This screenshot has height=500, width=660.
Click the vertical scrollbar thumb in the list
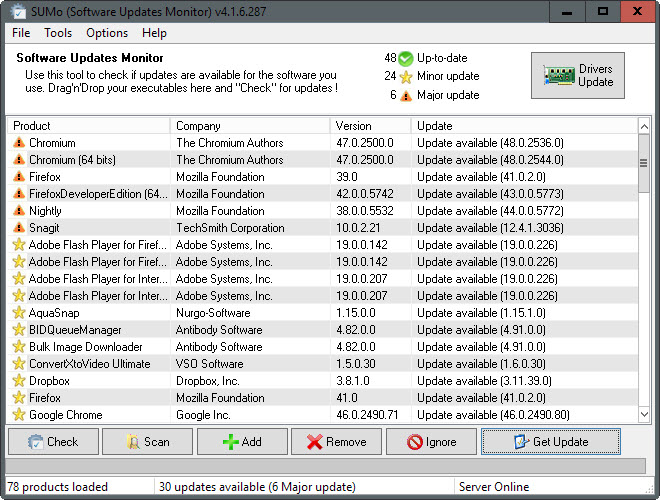644,163
